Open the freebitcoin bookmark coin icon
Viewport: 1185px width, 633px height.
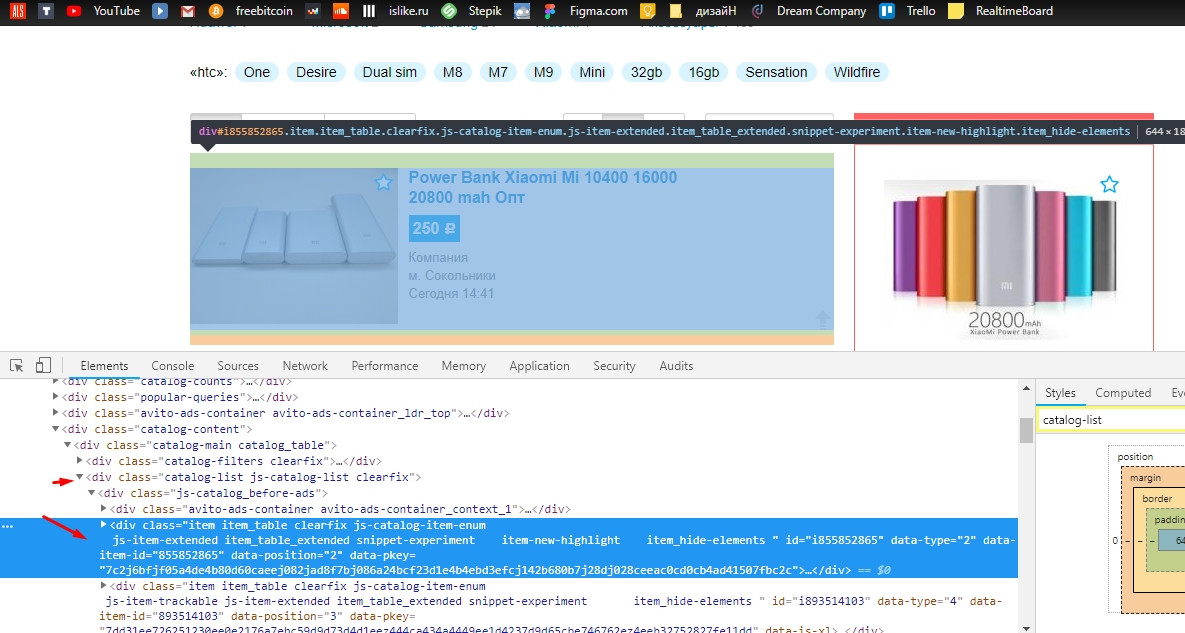point(215,11)
